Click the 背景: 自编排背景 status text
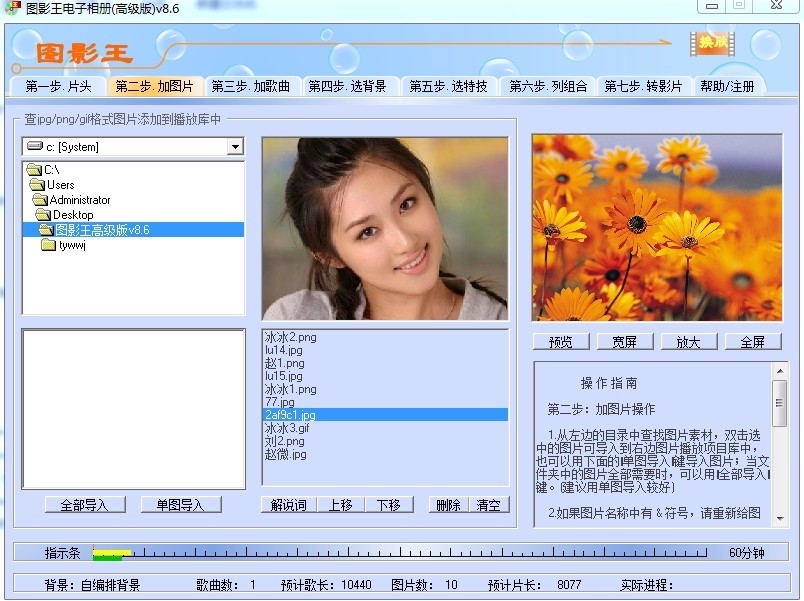The width and height of the screenshot is (804, 601). [x=92, y=585]
